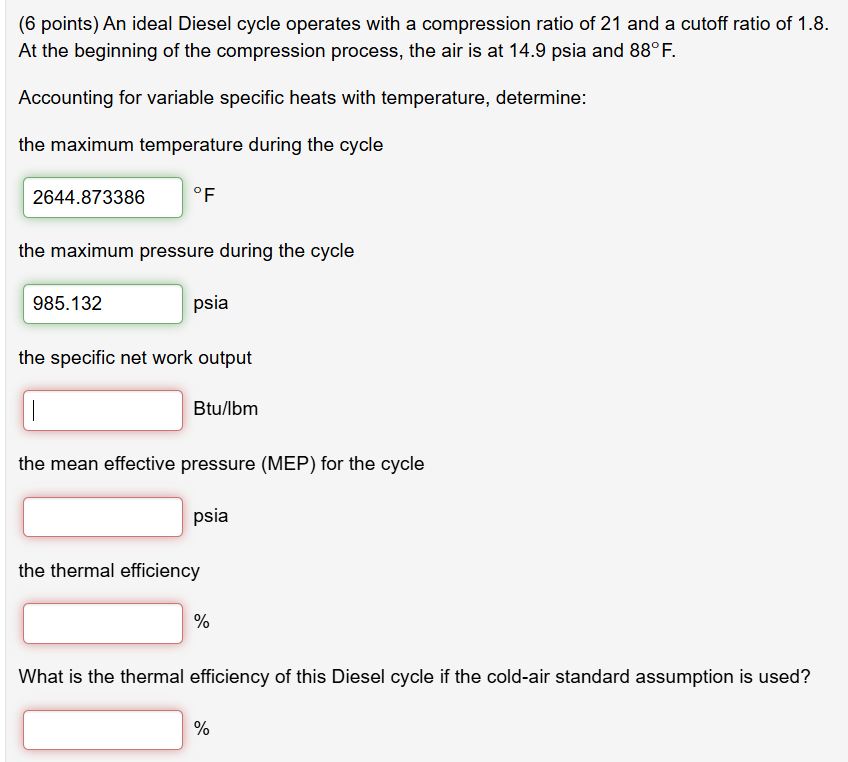Click the cold-air standard efficiency answer box
Image resolution: width=848 pixels, height=762 pixels.
(x=102, y=729)
